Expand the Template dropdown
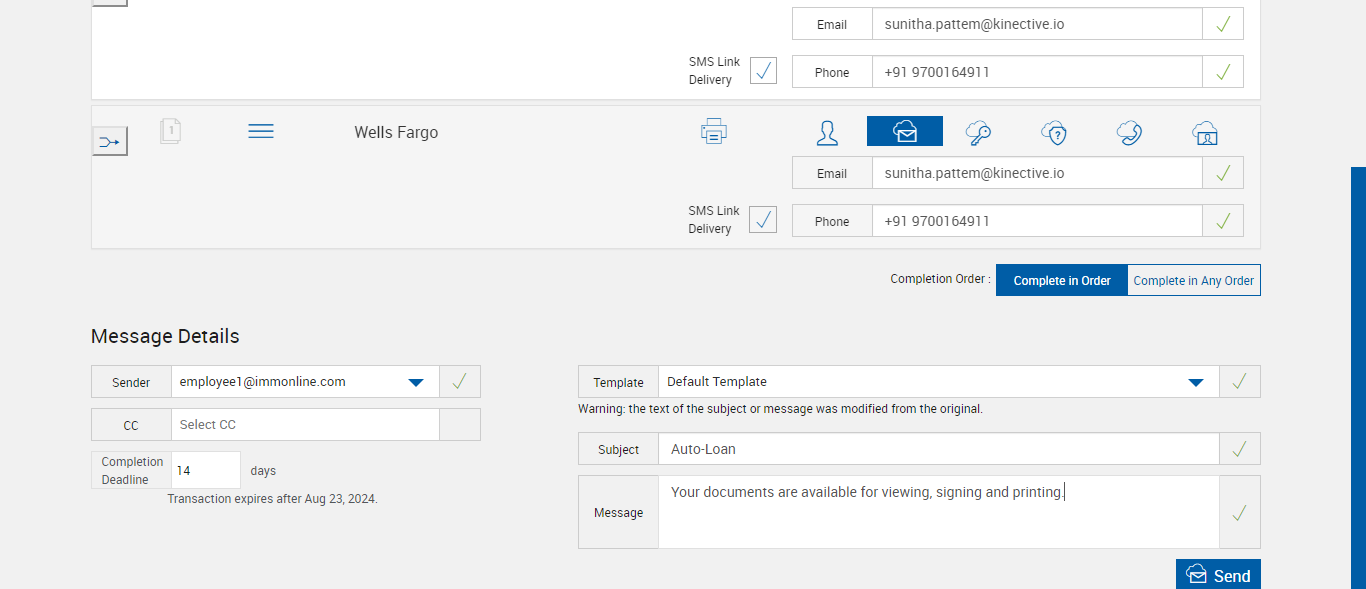The image size is (1366, 589). click(1195, 382)
